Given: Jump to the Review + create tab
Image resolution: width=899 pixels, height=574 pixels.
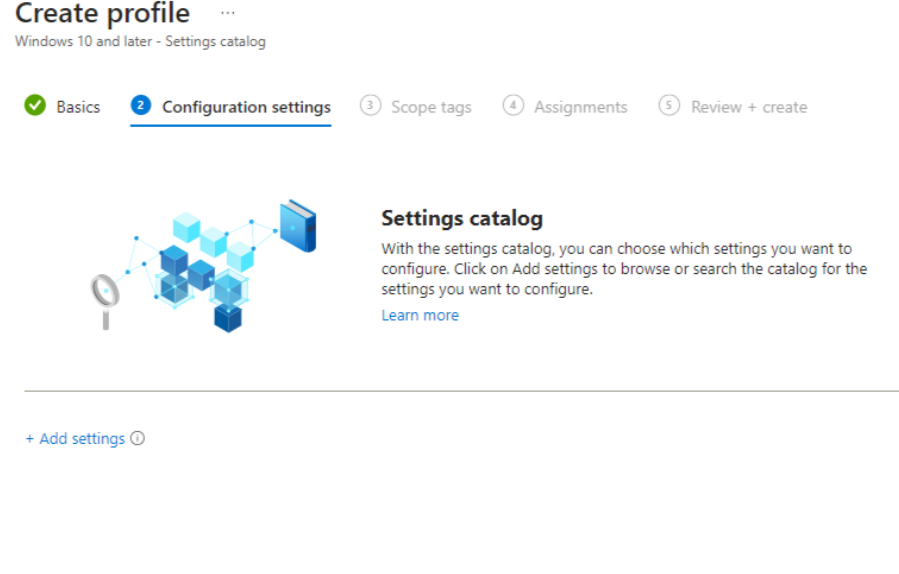Looking at the screenshot, I should (x=748, y=107).
